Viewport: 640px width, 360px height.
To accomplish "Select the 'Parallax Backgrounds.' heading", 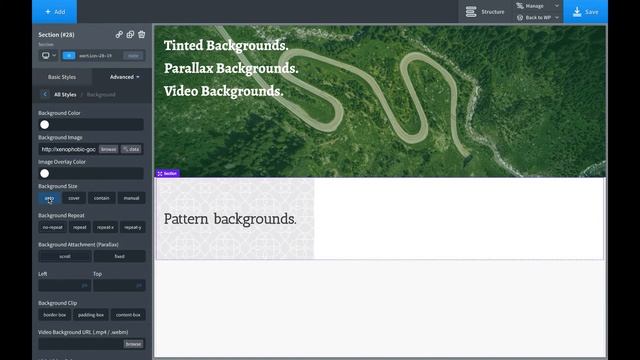I will tap(231, 68).
